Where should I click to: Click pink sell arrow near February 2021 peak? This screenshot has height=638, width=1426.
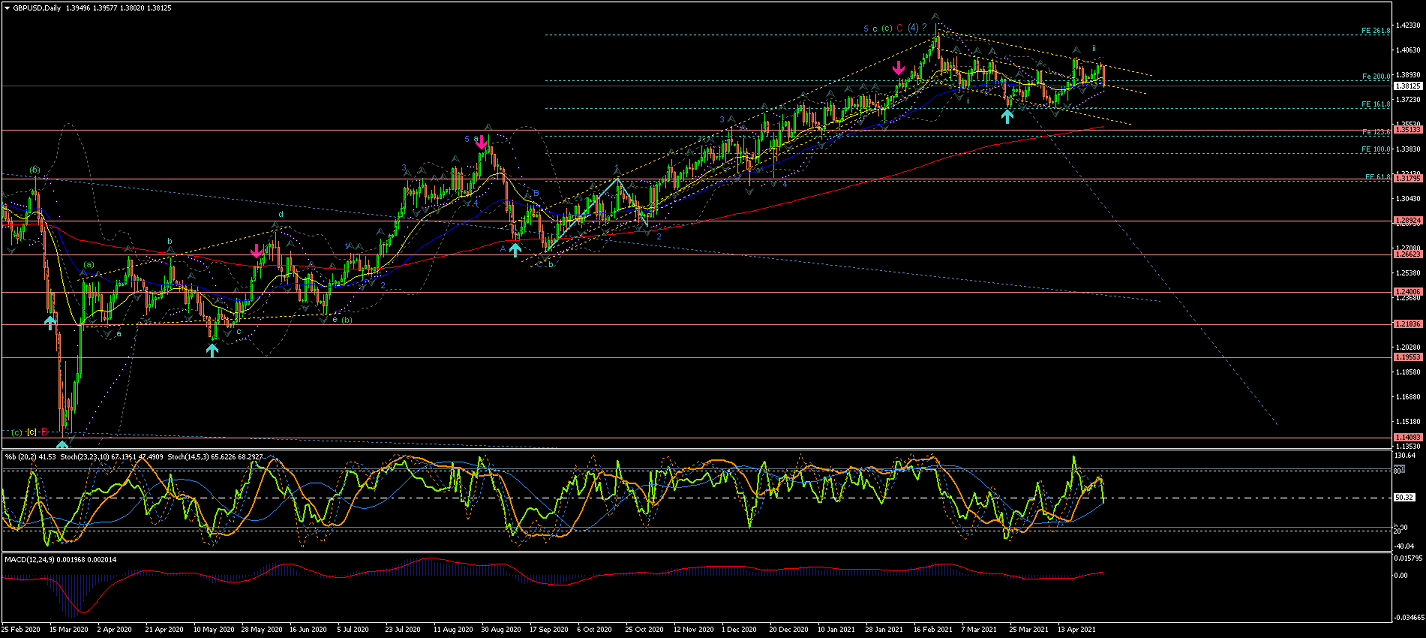click(899, 68)
